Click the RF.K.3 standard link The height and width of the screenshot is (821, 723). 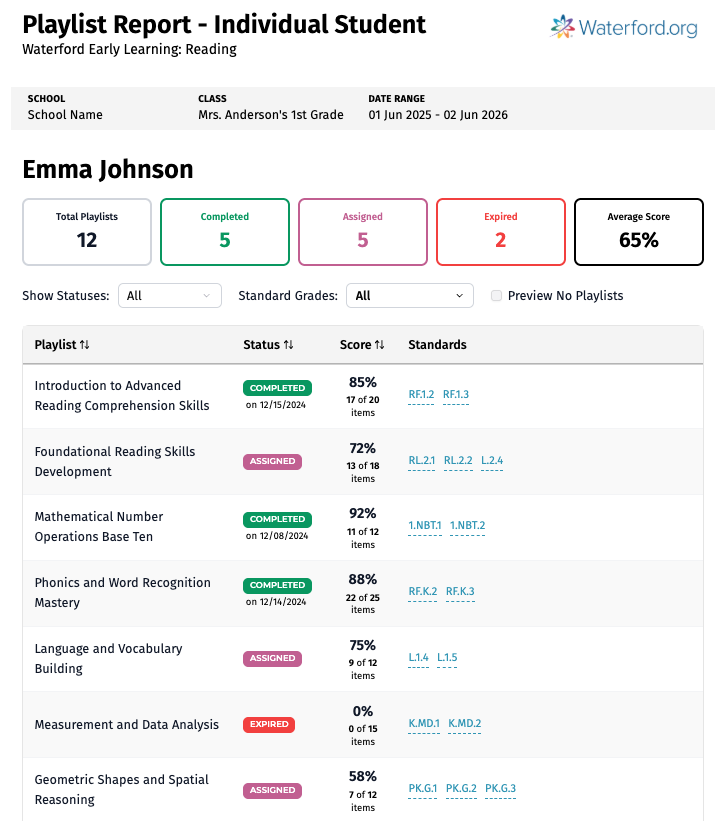pos(460,592)
